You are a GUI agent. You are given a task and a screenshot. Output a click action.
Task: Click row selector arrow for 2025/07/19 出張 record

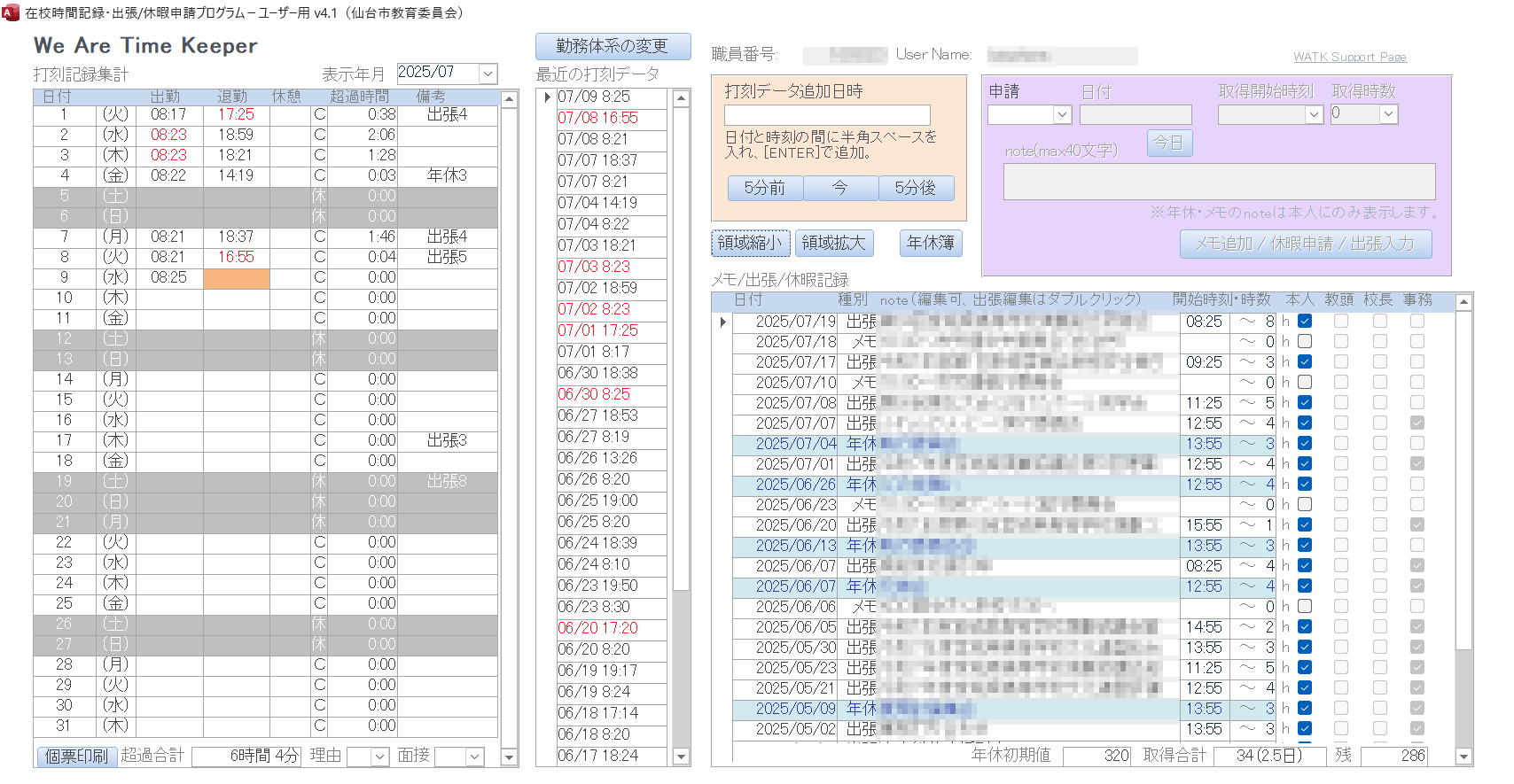(x=722, y=322)
